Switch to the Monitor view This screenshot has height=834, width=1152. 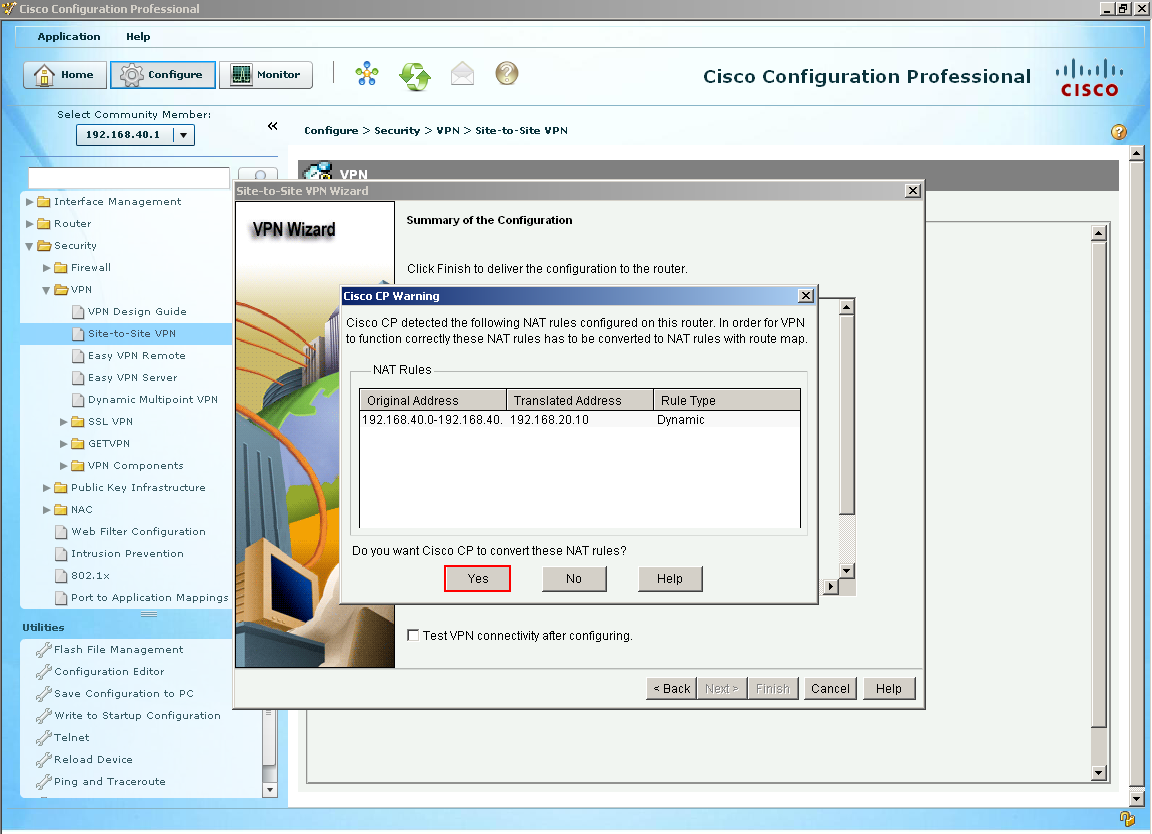[266, 75]
